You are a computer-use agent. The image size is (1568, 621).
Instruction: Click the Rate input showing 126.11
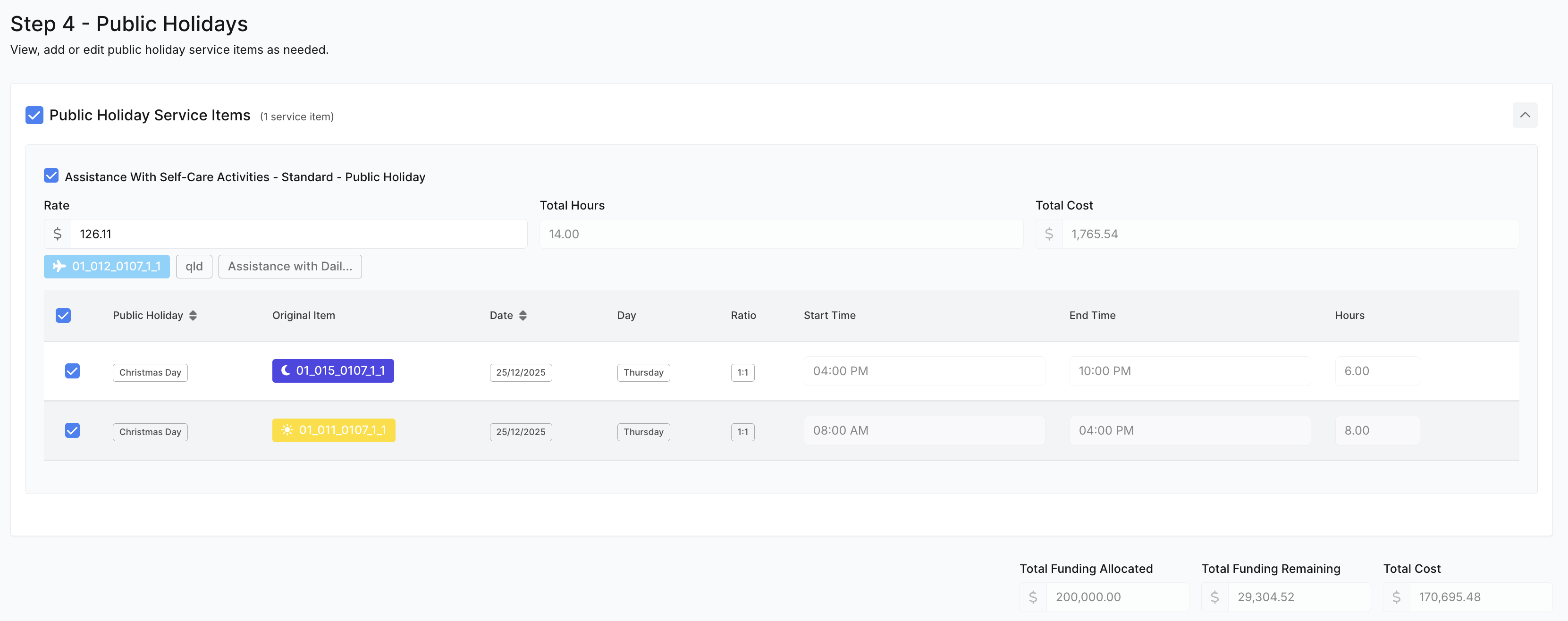299,234
